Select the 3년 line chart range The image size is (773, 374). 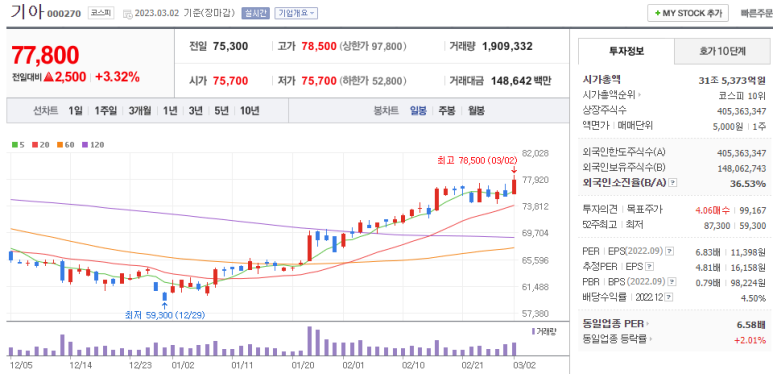click(x=195, y=111)
